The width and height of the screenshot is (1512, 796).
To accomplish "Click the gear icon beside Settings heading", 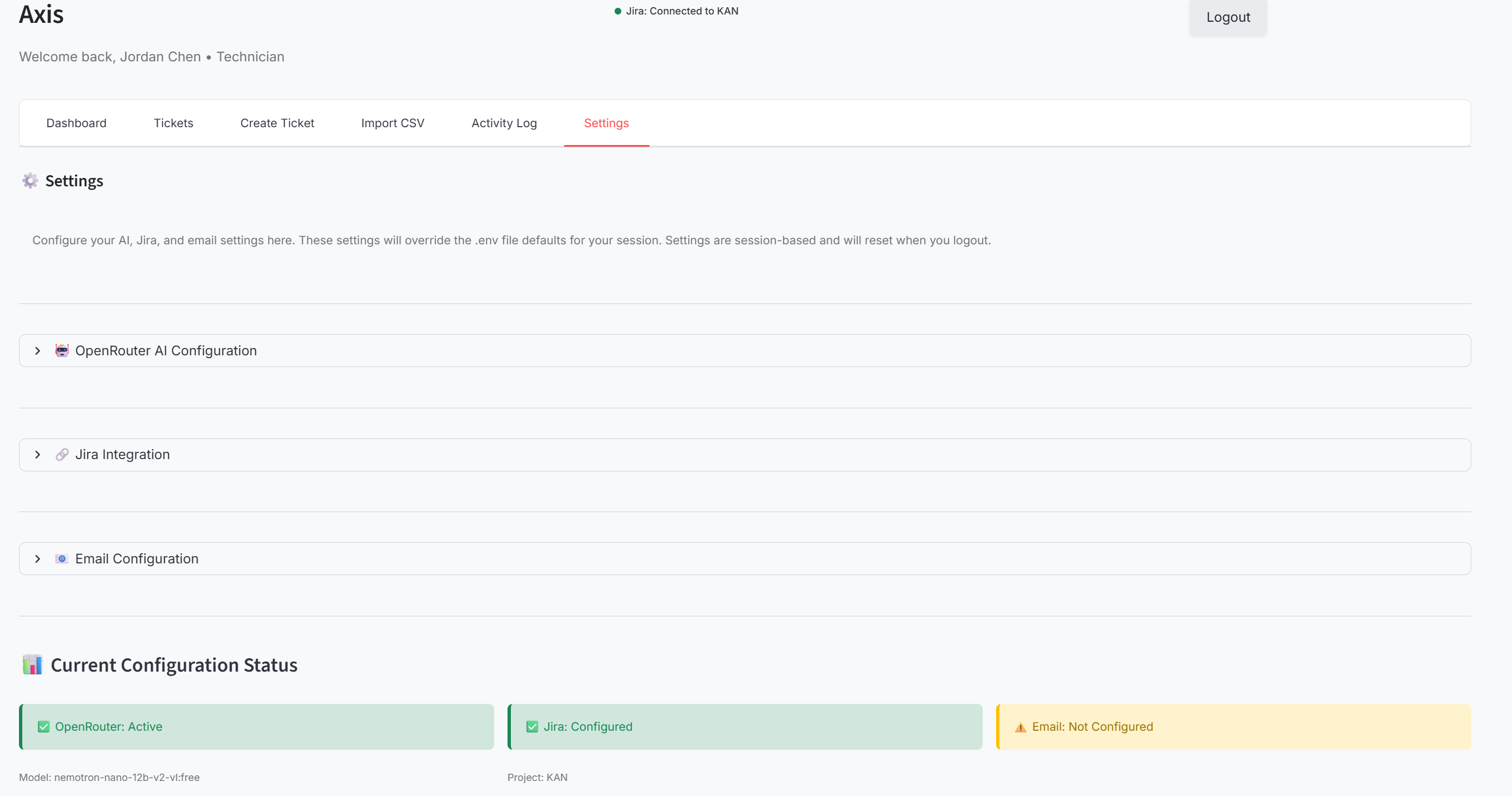I will point(30,181).
